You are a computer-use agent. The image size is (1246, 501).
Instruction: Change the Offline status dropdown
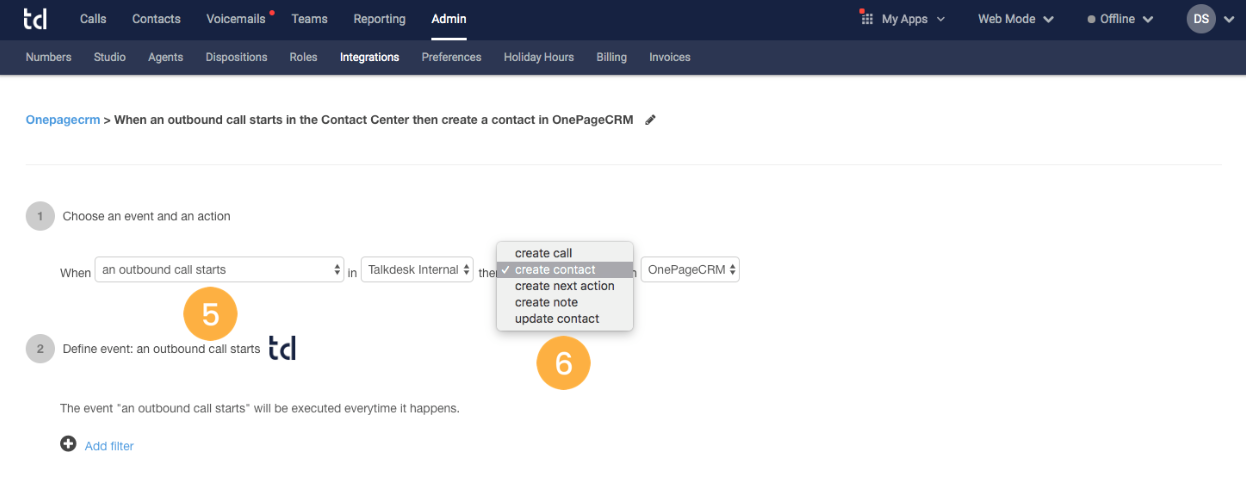tap(1120, 19)
